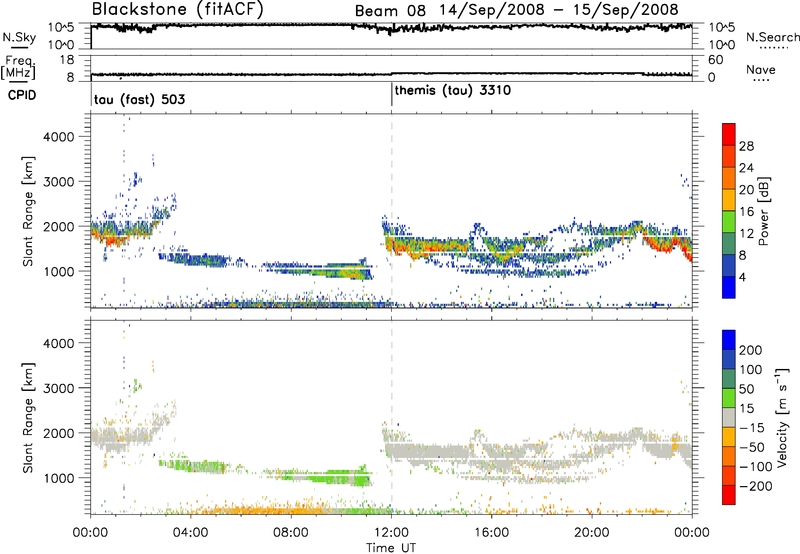Select the 'N.Sky' noise legend label
Image resolution: width=800 pixels, height=554 pixels.
[x=19, y=38]
